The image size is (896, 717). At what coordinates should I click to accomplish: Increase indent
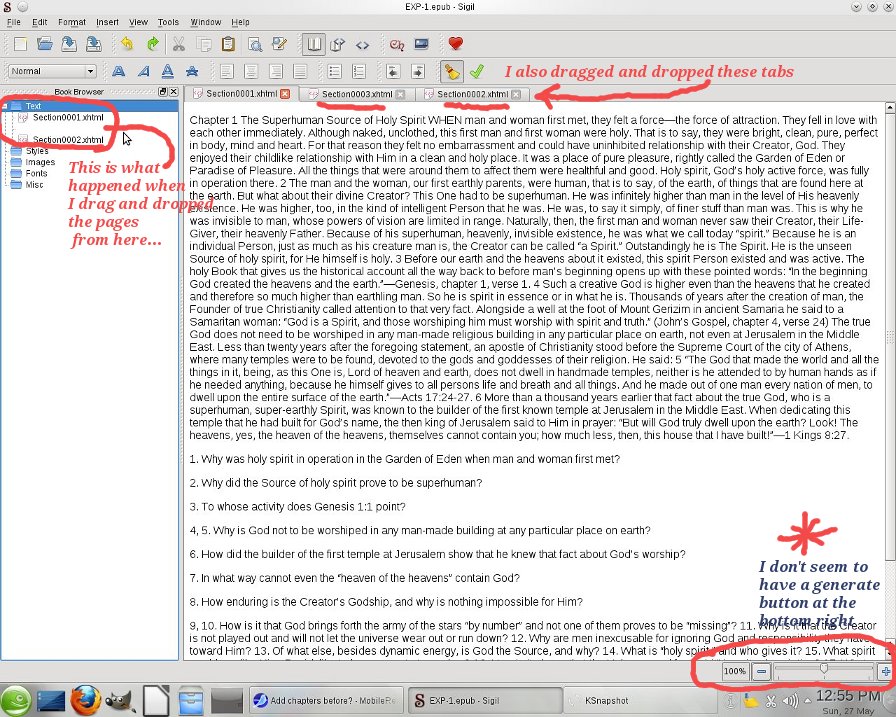(x=418, y=71)
